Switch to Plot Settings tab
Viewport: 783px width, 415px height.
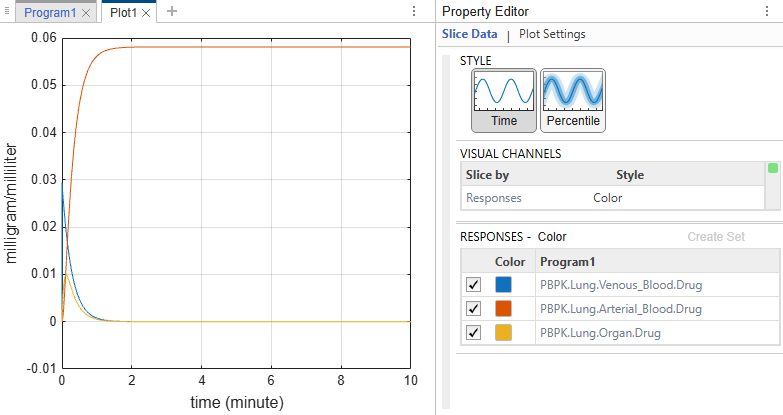(x=552, y=34)
